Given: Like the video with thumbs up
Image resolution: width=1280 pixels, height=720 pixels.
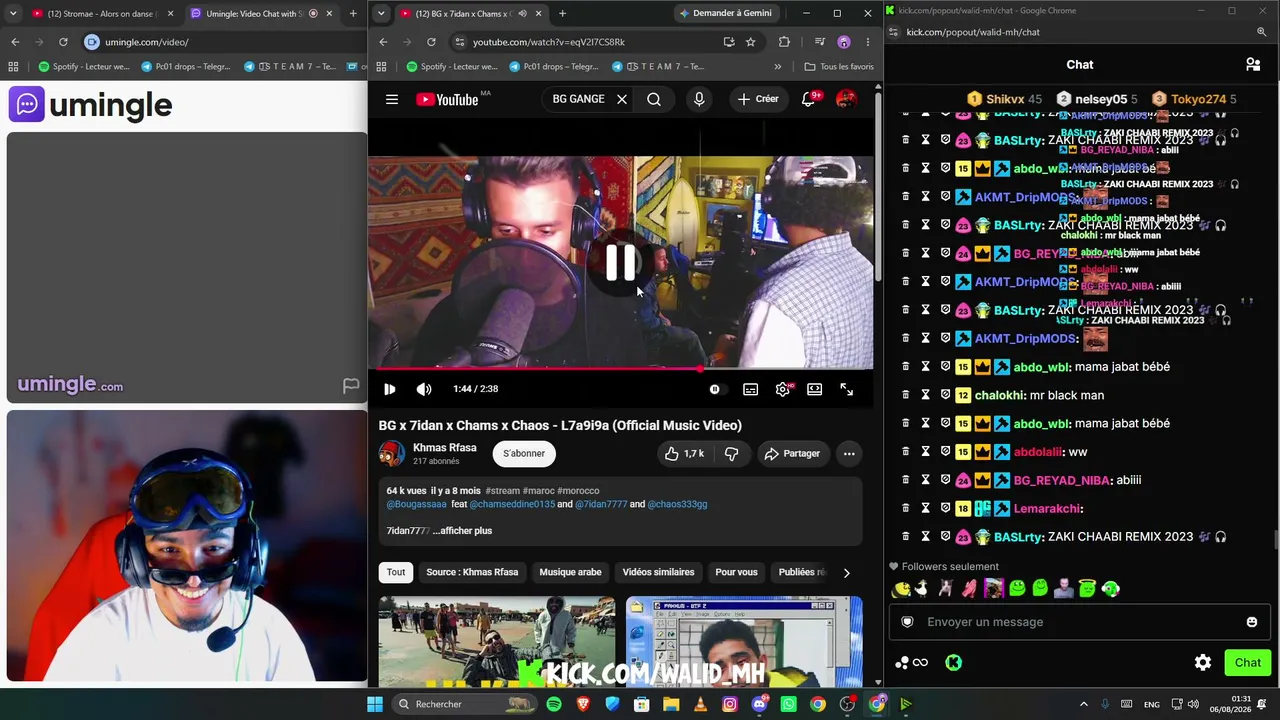Looking at the screenshot, I should pos(685,454).
